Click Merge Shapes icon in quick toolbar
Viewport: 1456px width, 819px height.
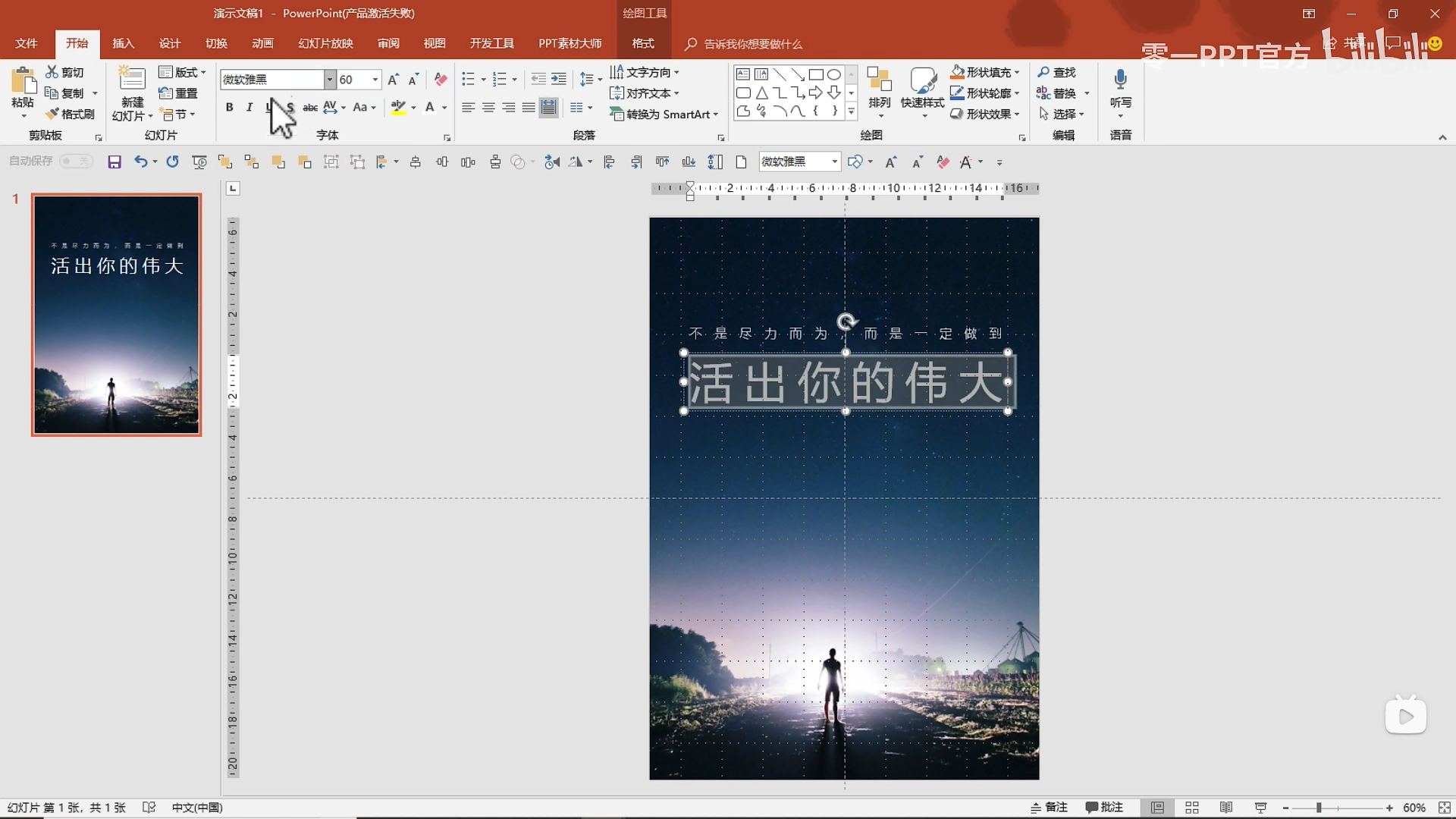(519, 162)
